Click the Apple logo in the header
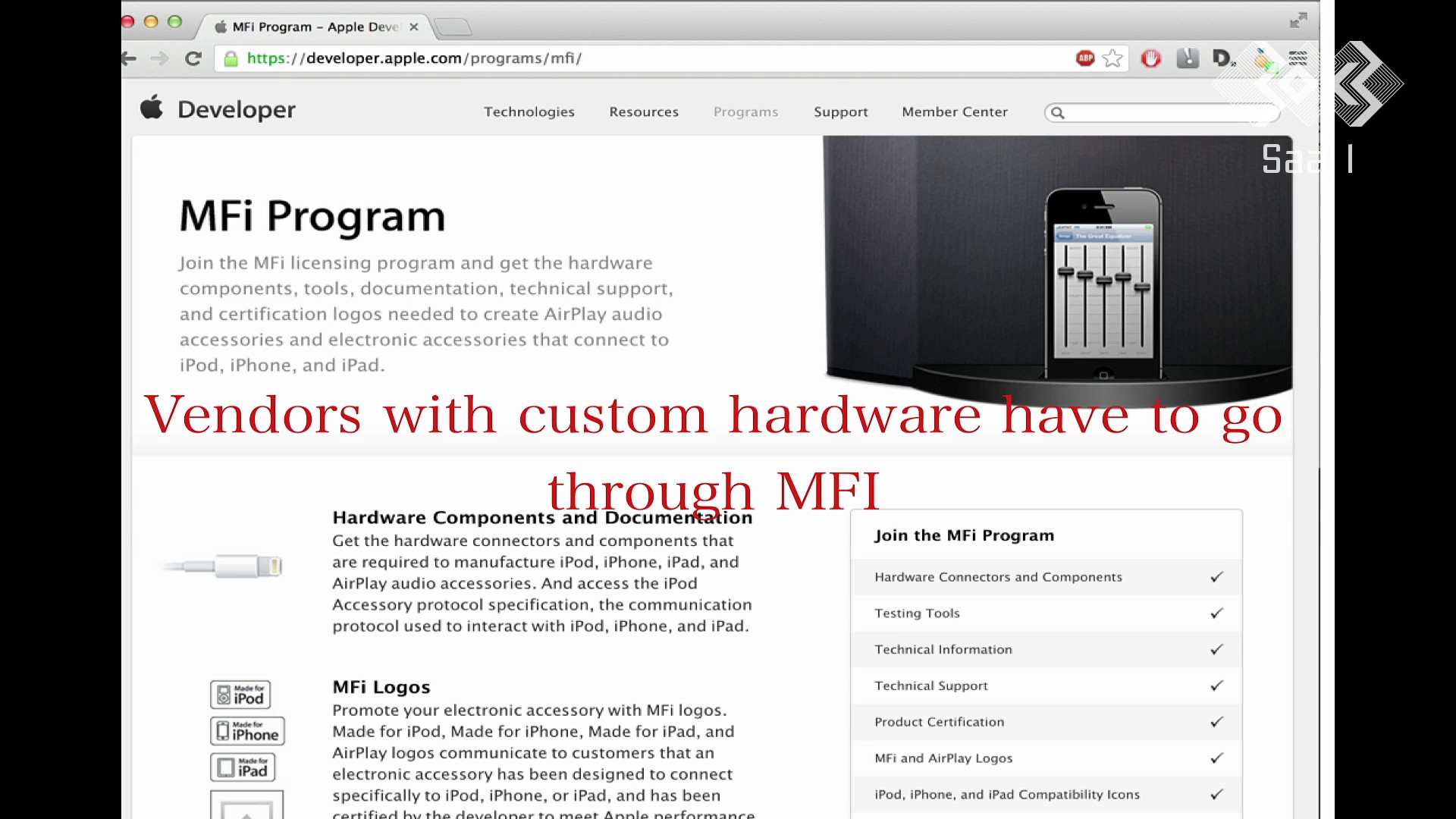This screenshot has width=1456, height=819. coord(152,108)
